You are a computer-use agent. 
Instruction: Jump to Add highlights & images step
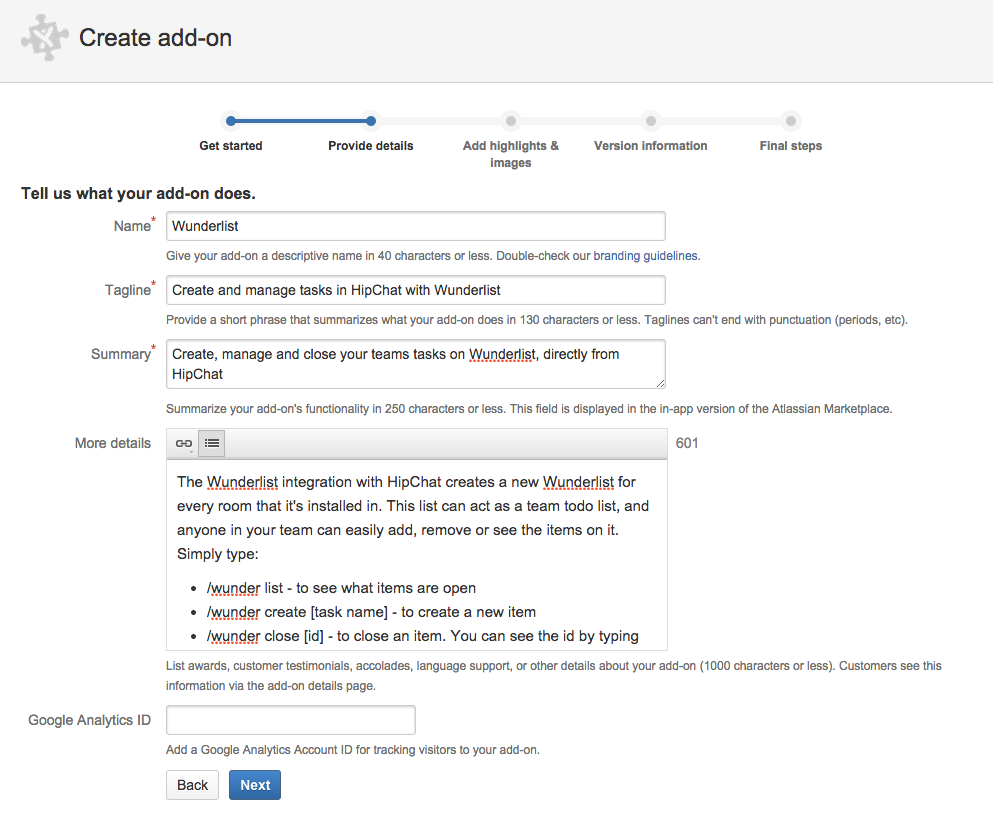tap(510, 154)
